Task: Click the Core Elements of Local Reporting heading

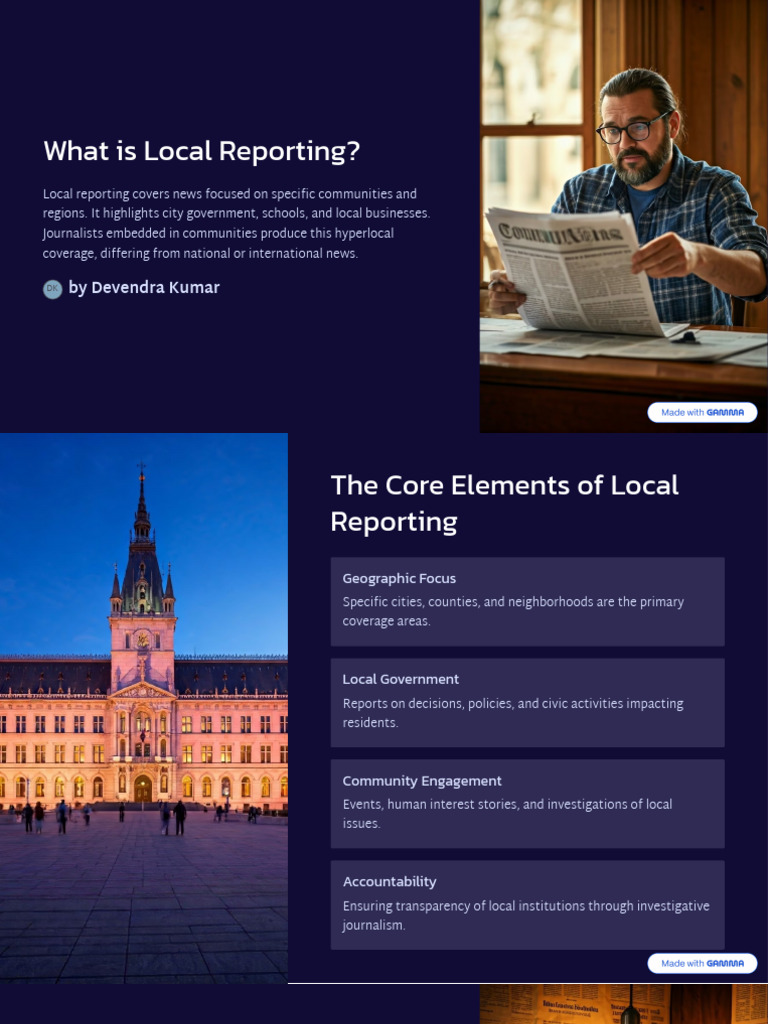Action: [x=504, y=504]
